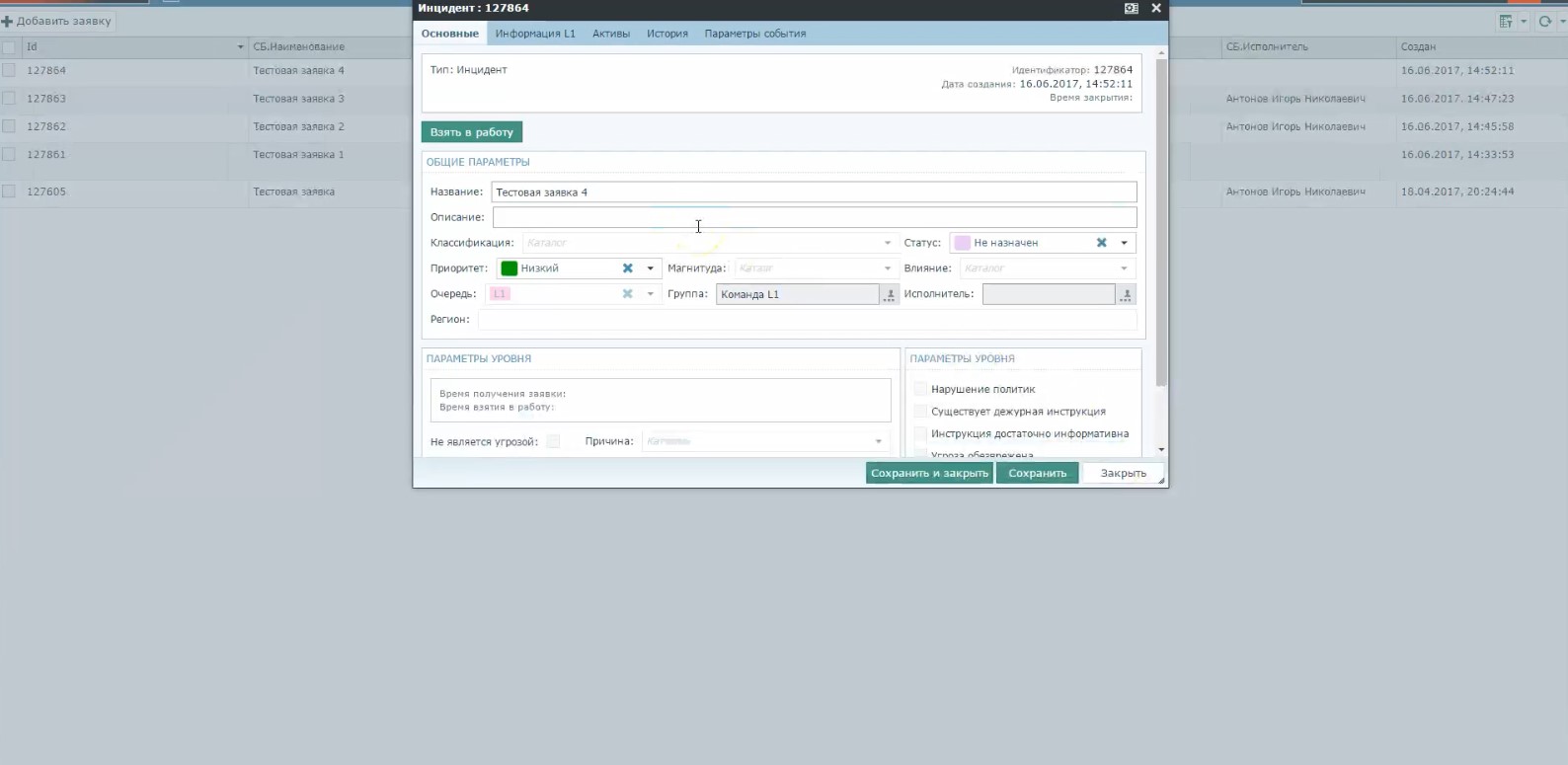Screen dimensions: 1568x765
Task: Clear the Очередь value with the X icon
Action: [x=627, y=294]
